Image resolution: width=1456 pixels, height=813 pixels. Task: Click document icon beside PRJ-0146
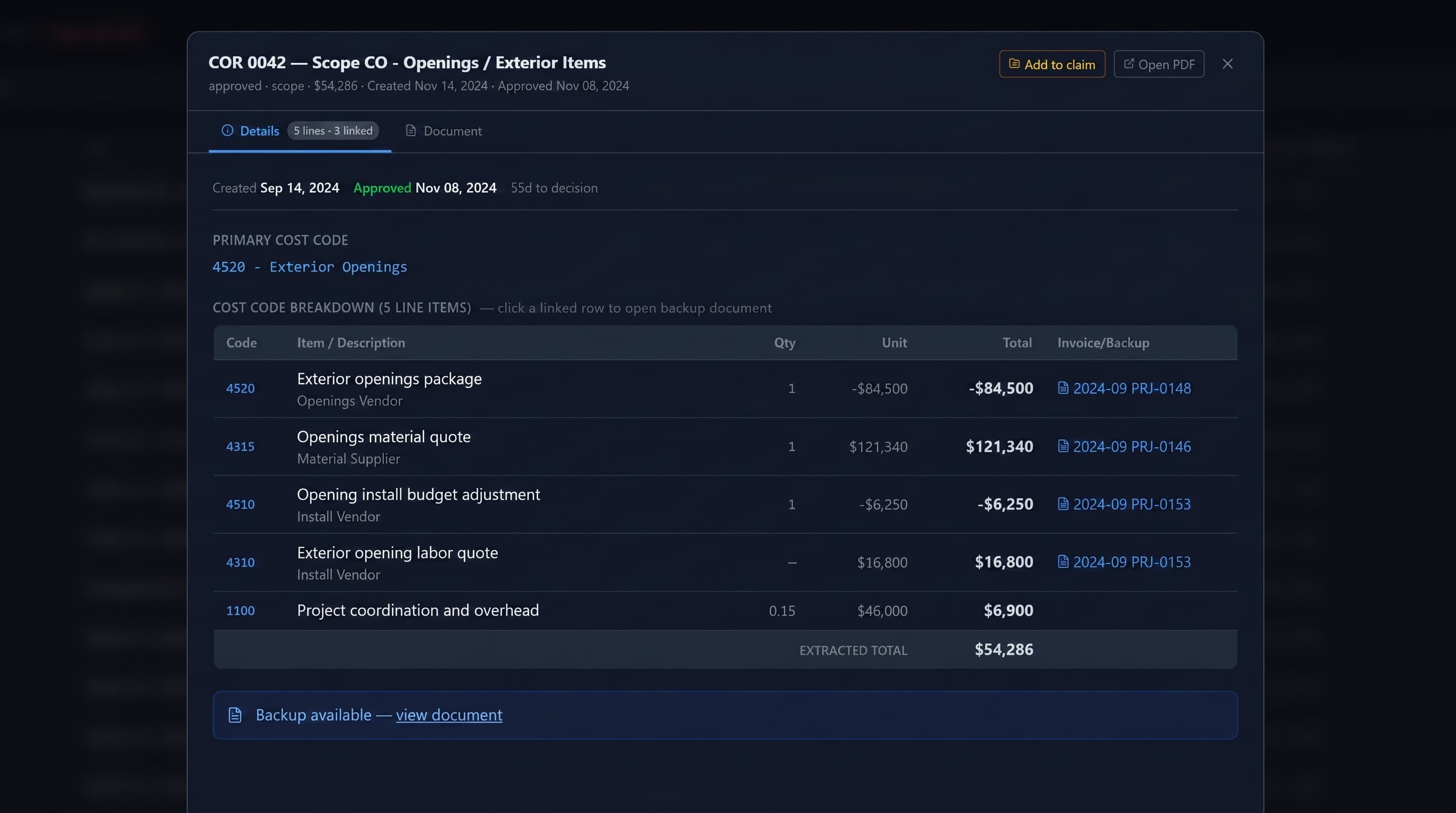[1062, 446]
